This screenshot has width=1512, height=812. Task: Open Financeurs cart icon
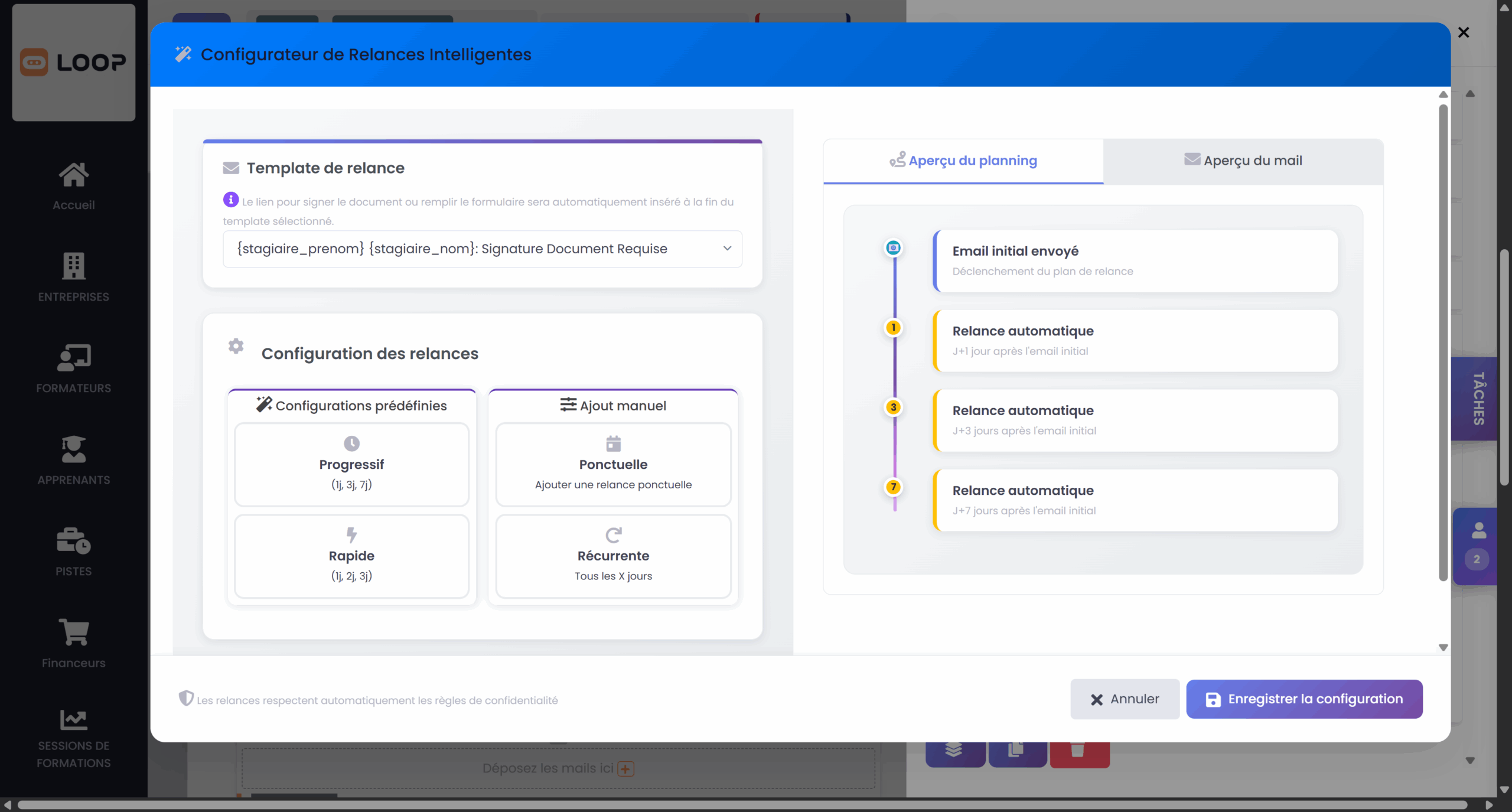73,632
